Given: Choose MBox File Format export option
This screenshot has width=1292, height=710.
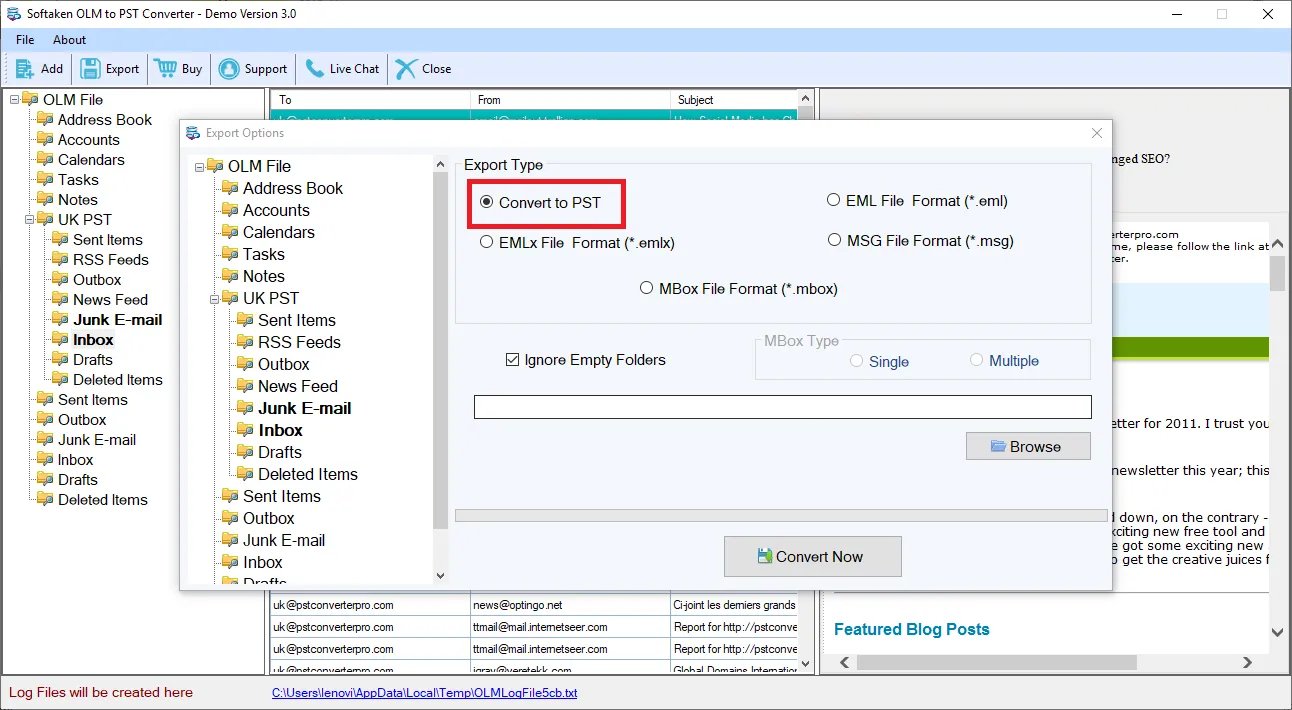Looking at the screenshot, I should click(646, 288).
